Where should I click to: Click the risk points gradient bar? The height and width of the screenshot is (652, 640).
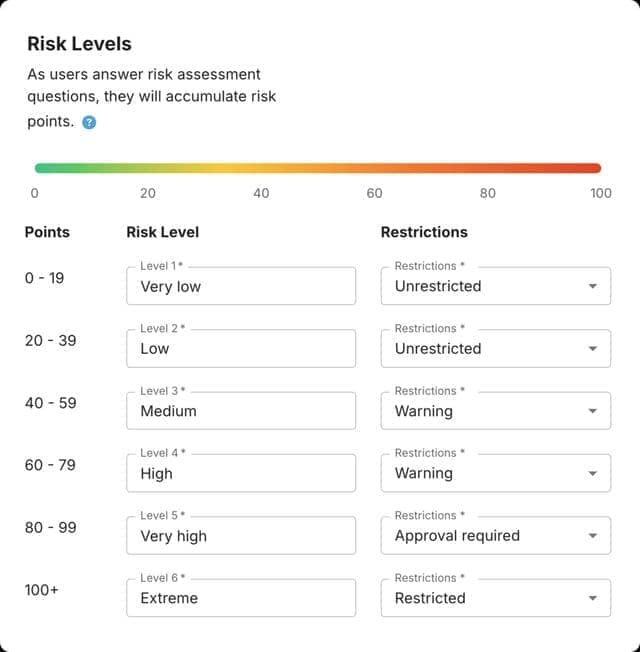click(x=317, y=168)
